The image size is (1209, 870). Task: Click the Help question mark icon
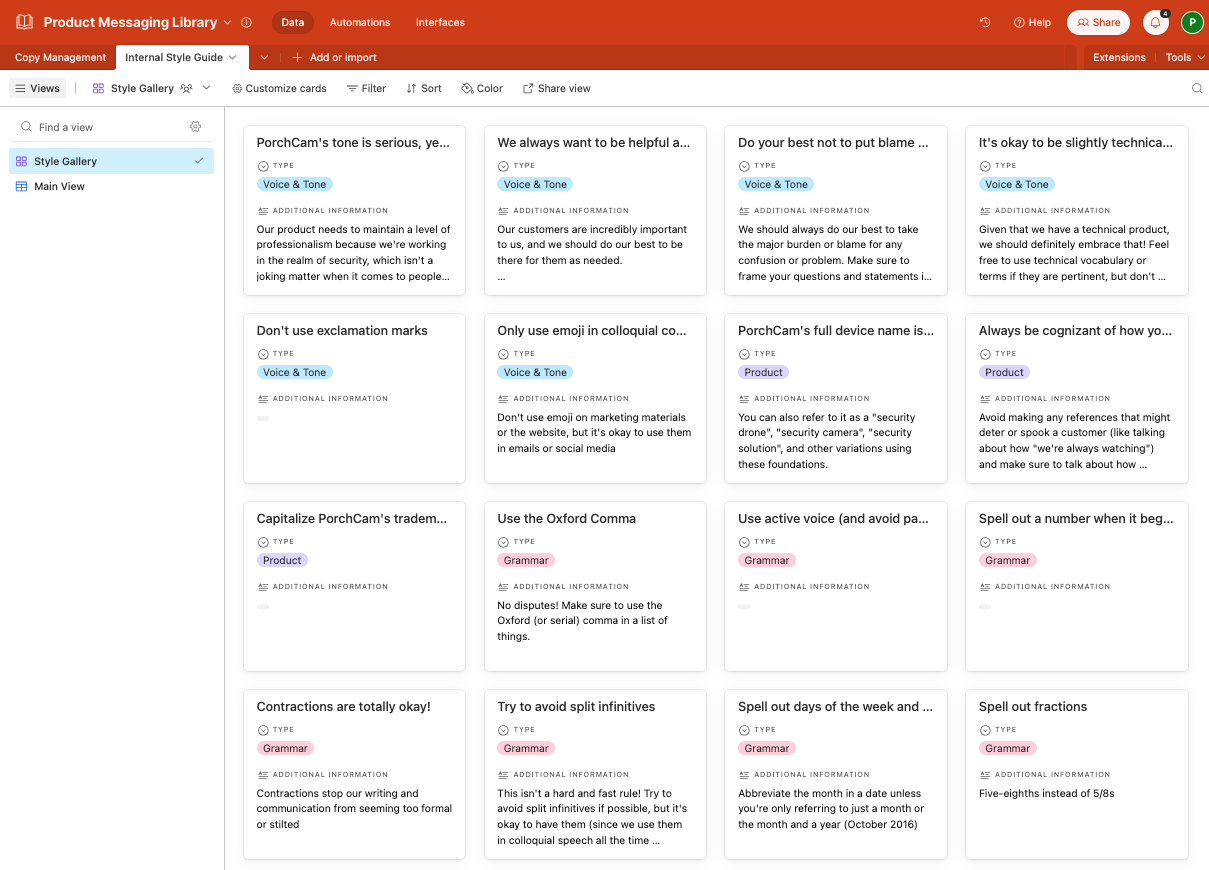pyautogui.click(x=1032, y=22)
